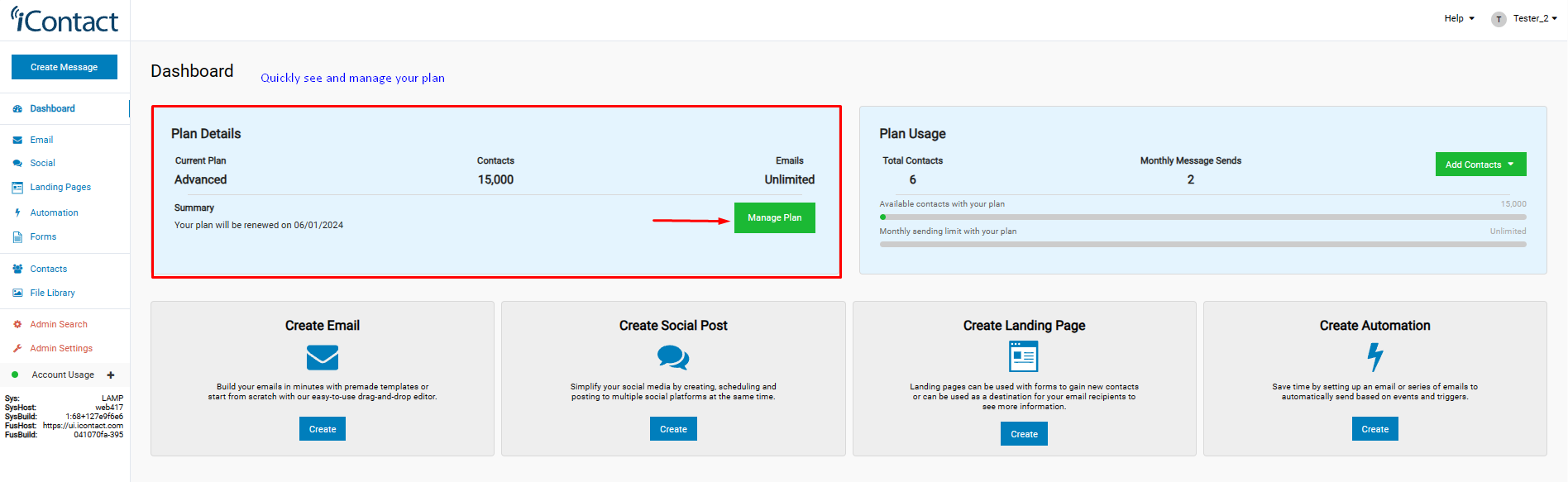Click the Admin Settings wrench icon
Screen dimensions: 1568x482
[x=17, y=348]
